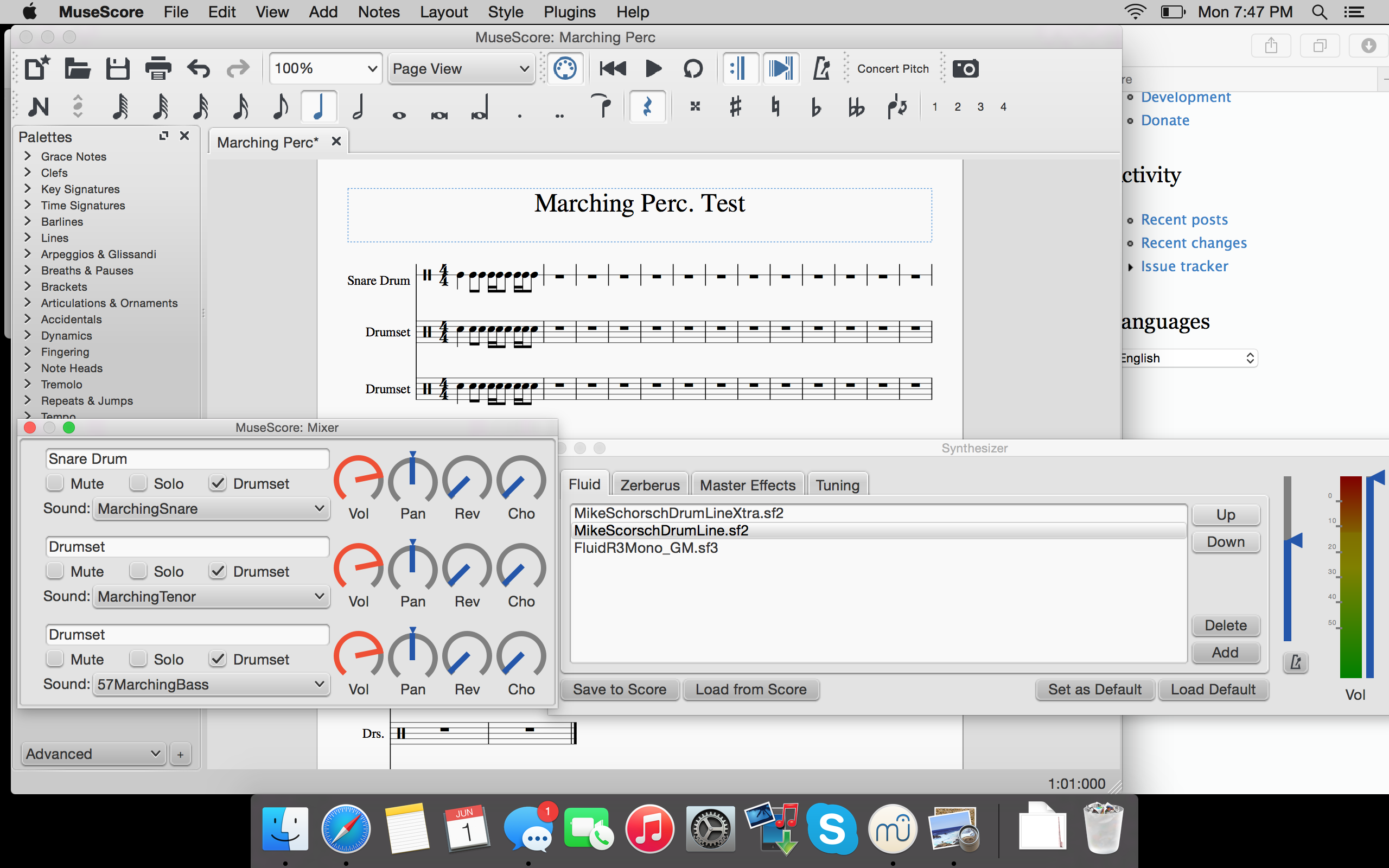
Task: Click Set as Default button
Action: pyautogui.click(x=1094, y=690)
